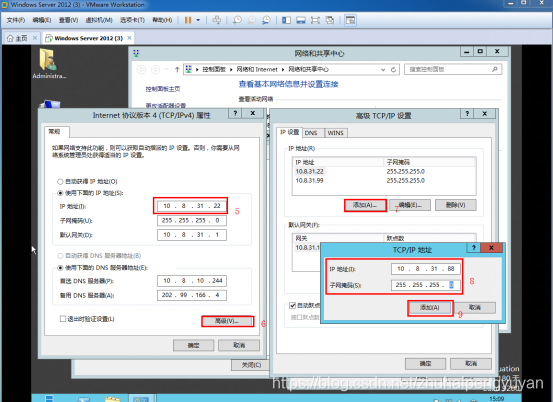Viewport: 553px width, 402px height.
Task: Expand the address bar history dropdown
Action: [x=383, y=69]
